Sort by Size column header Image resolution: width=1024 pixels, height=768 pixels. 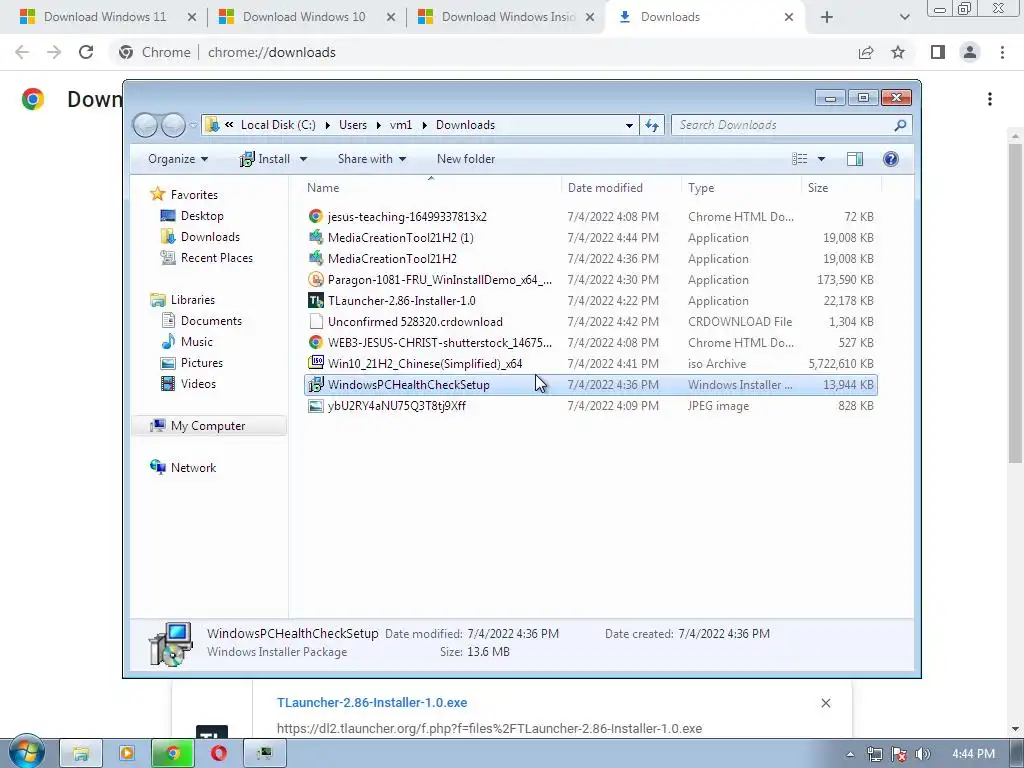840,187
